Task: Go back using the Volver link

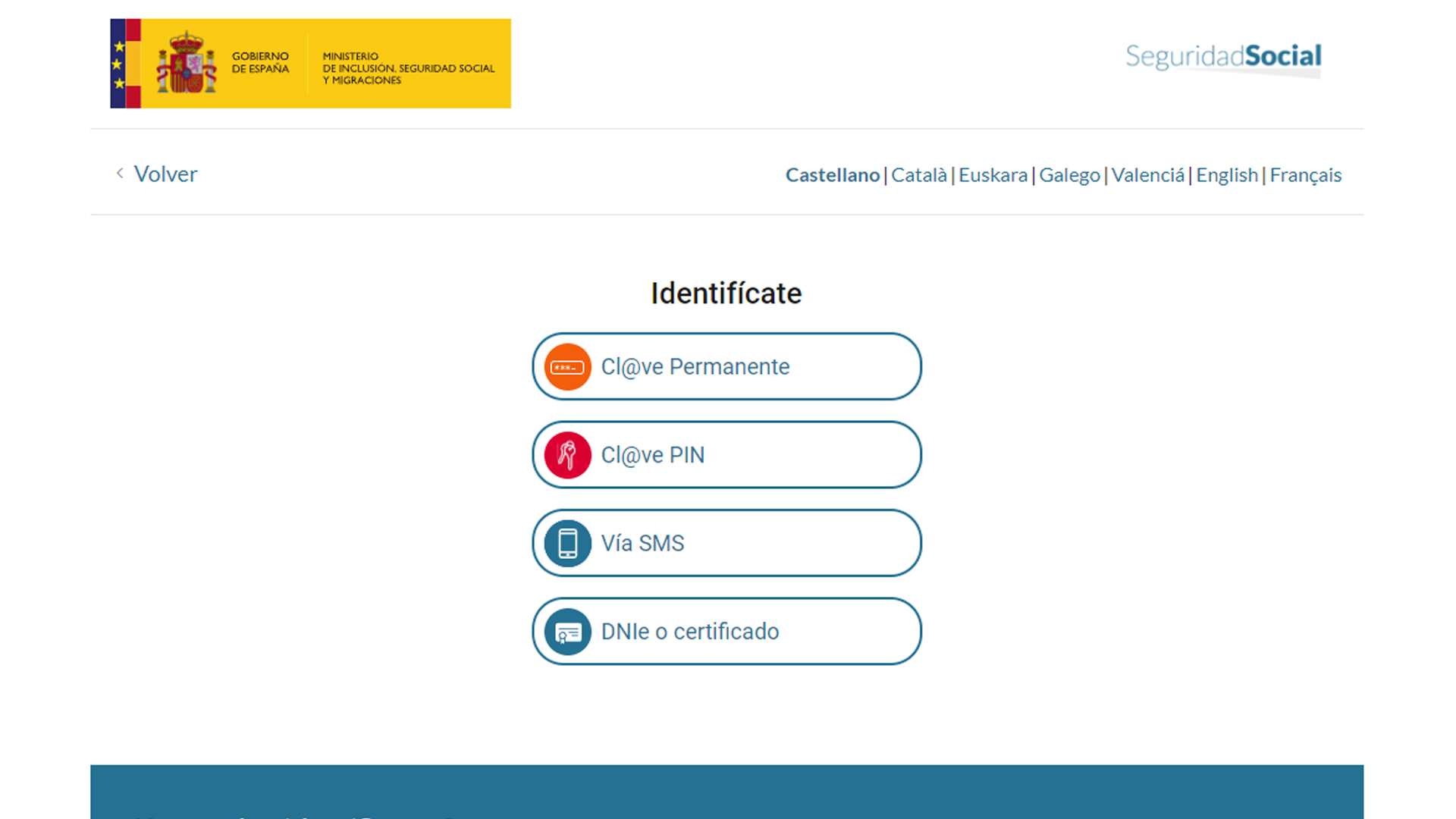Action: [x=165, y=174]
